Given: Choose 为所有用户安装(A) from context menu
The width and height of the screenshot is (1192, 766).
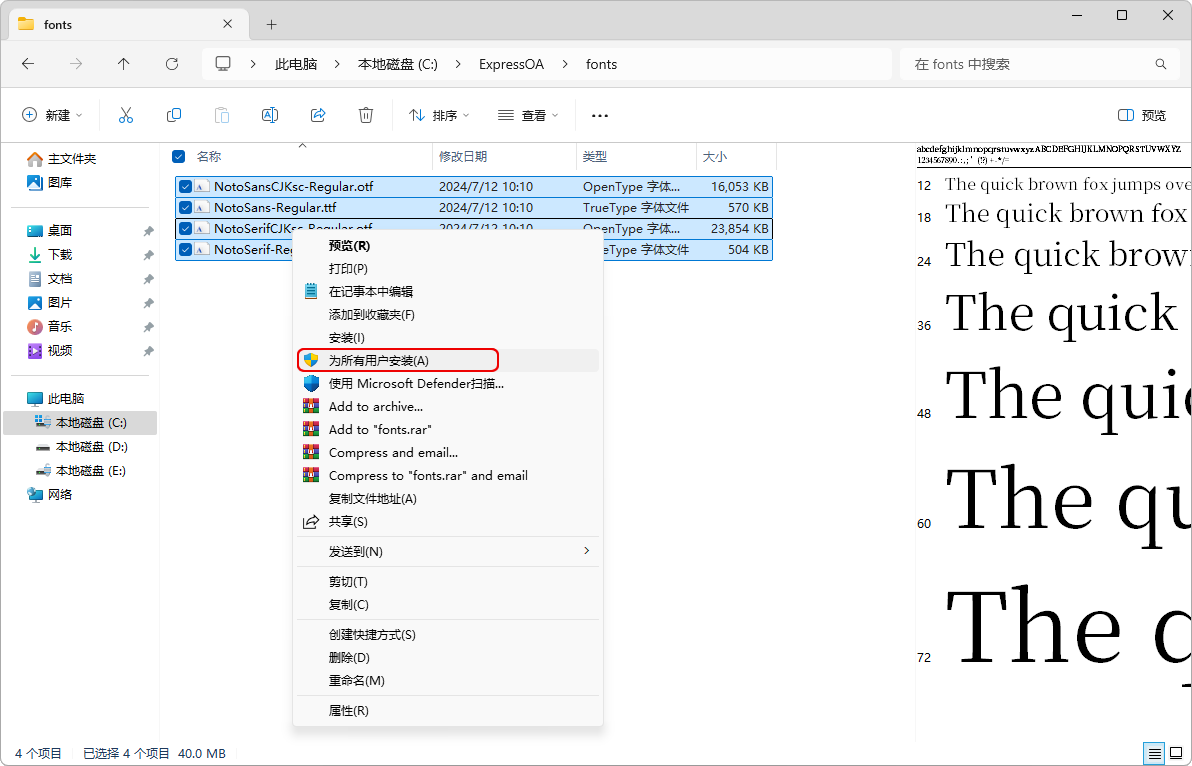Looking at the screenshot, I should 379,360.
